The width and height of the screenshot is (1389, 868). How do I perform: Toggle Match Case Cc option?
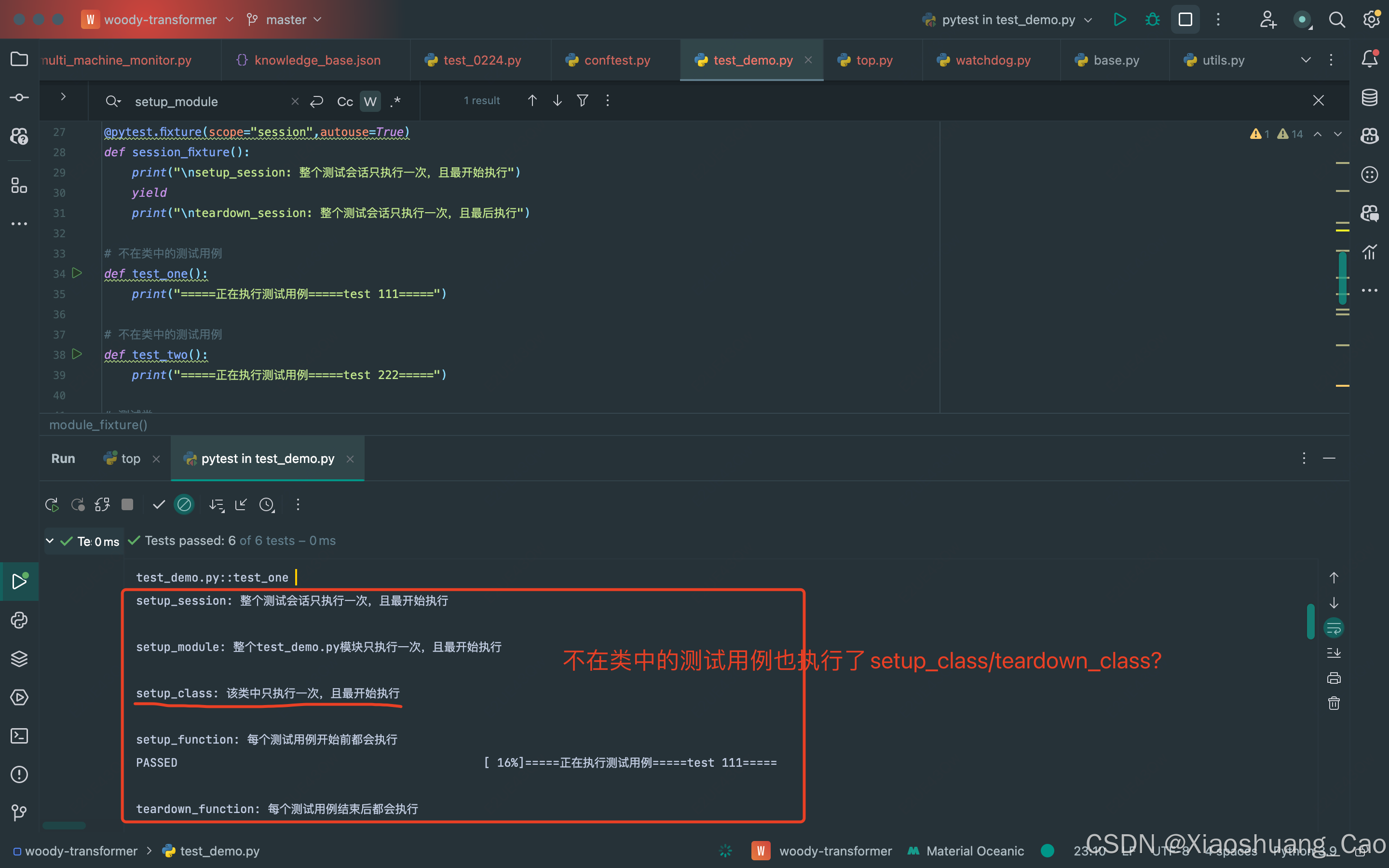[x=344, y=102]
